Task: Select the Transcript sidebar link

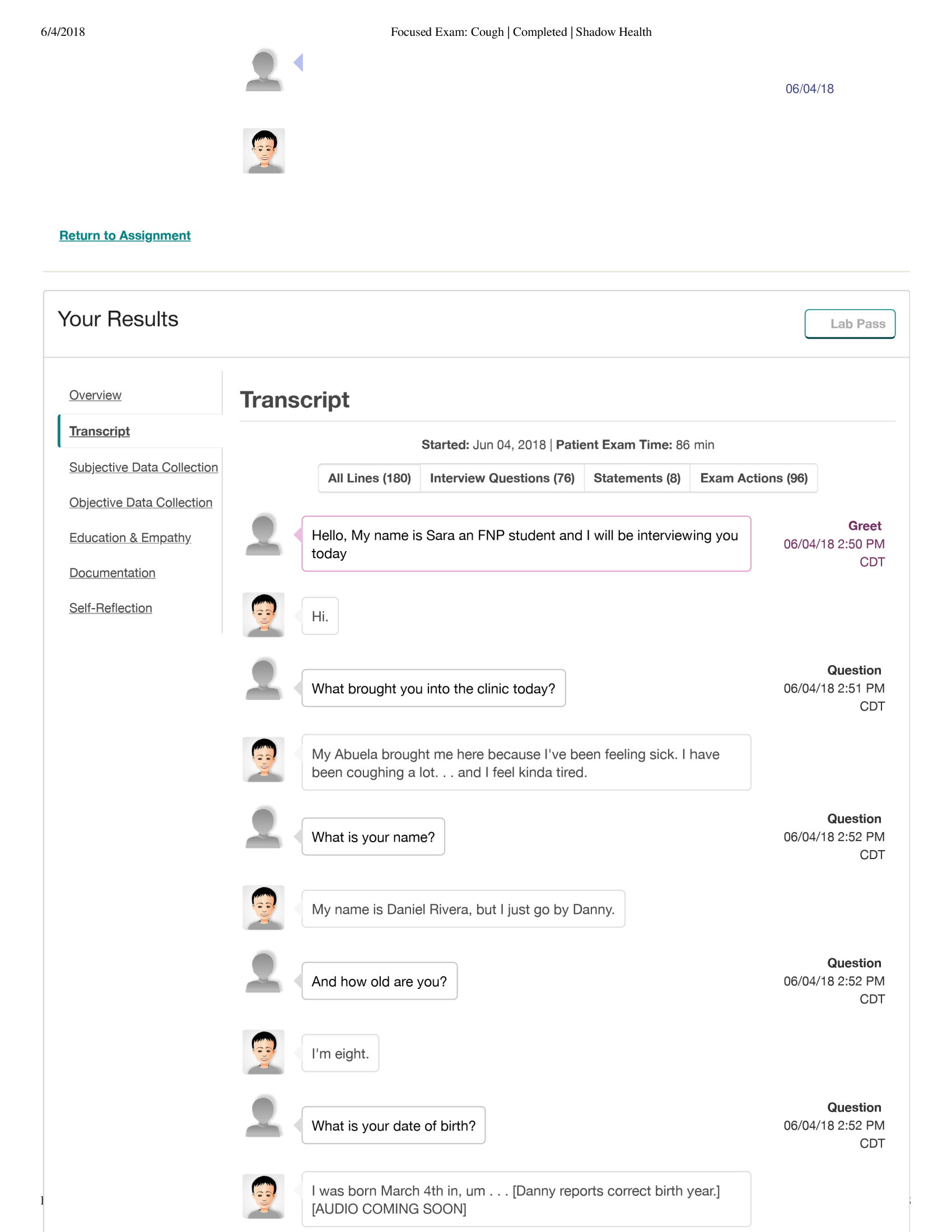Action: (x=99, y=431)
